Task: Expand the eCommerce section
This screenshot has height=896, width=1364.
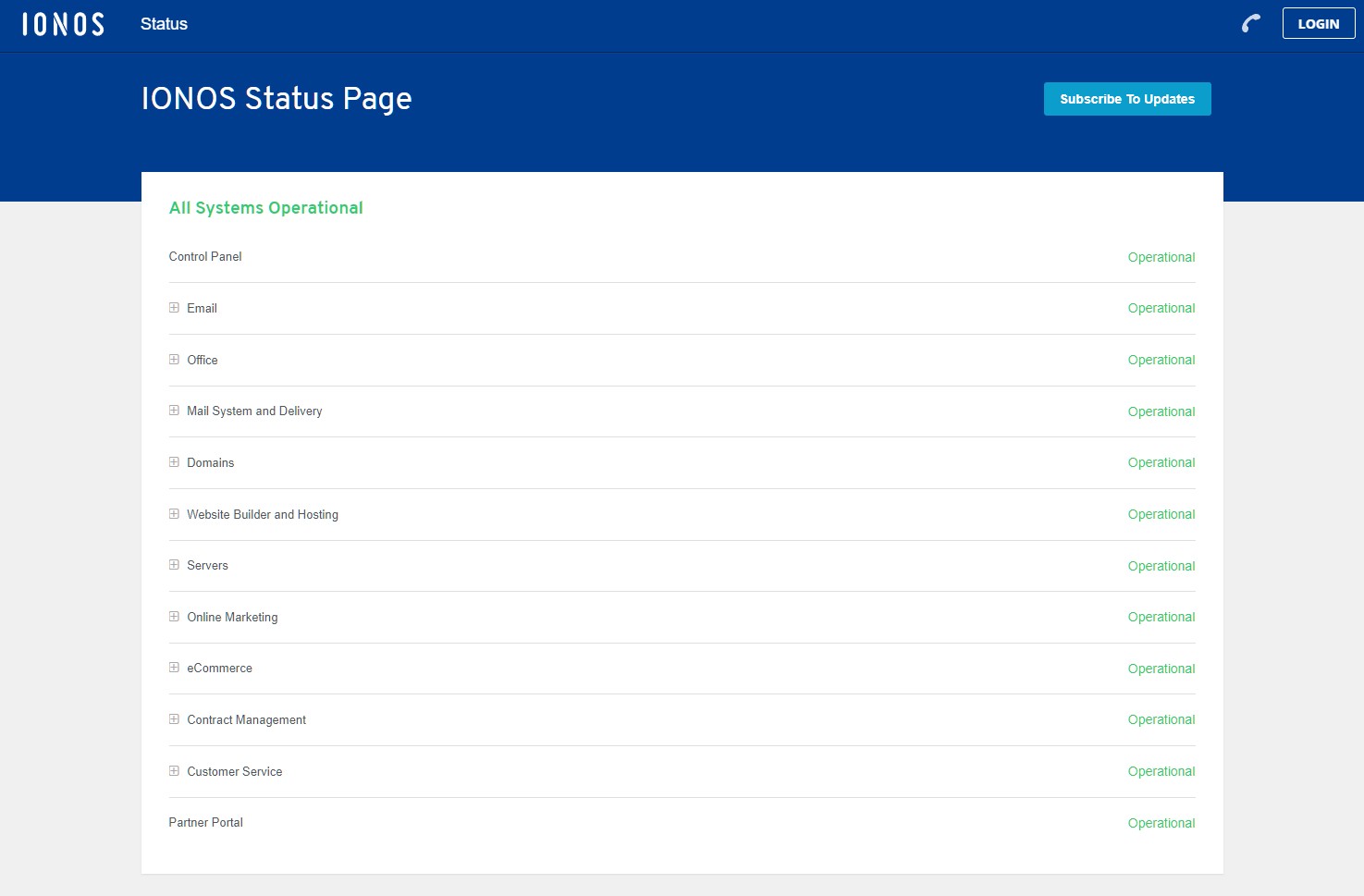Action: coord(173,668)
